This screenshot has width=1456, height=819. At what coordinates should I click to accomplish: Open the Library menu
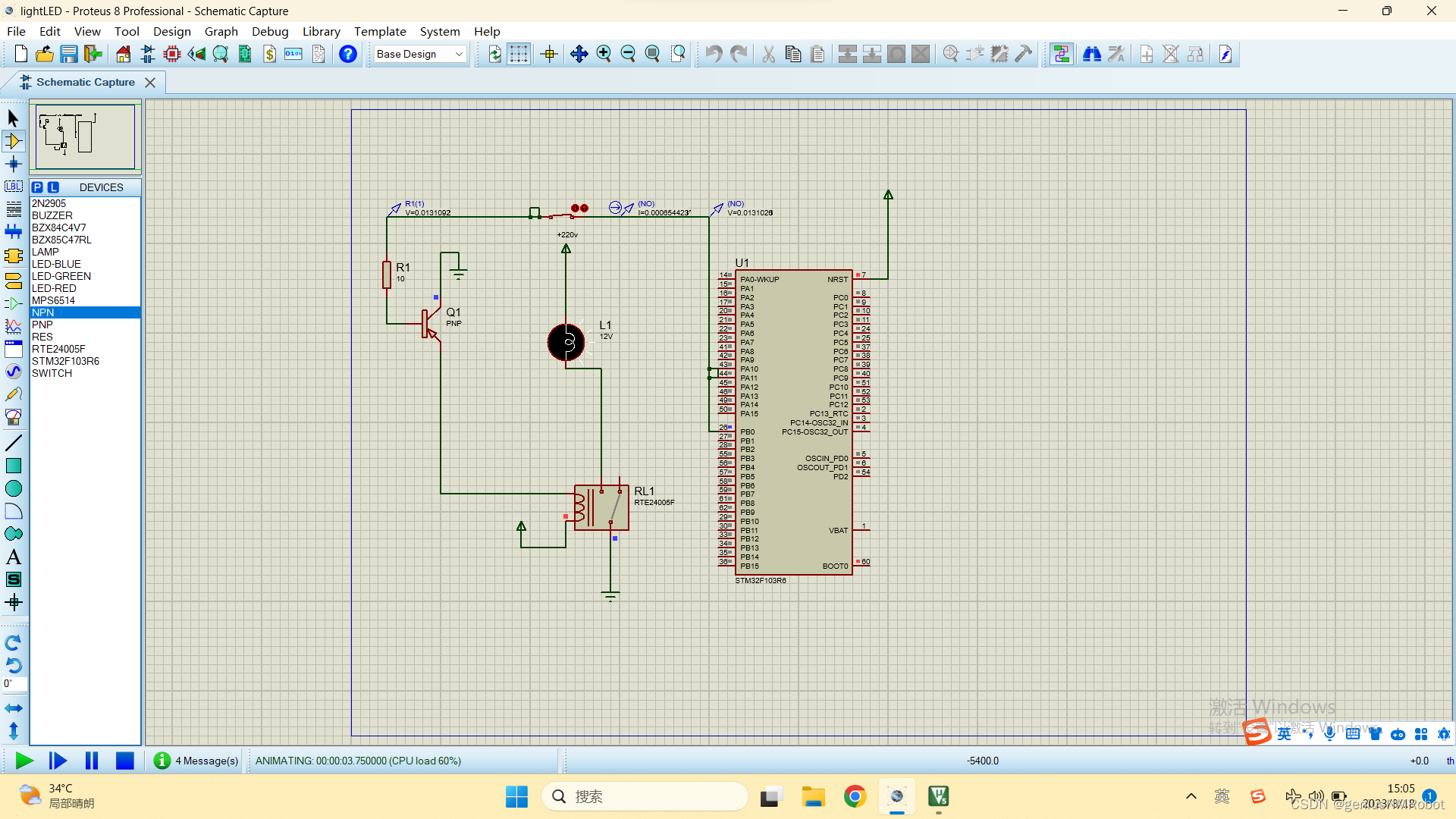321,31
